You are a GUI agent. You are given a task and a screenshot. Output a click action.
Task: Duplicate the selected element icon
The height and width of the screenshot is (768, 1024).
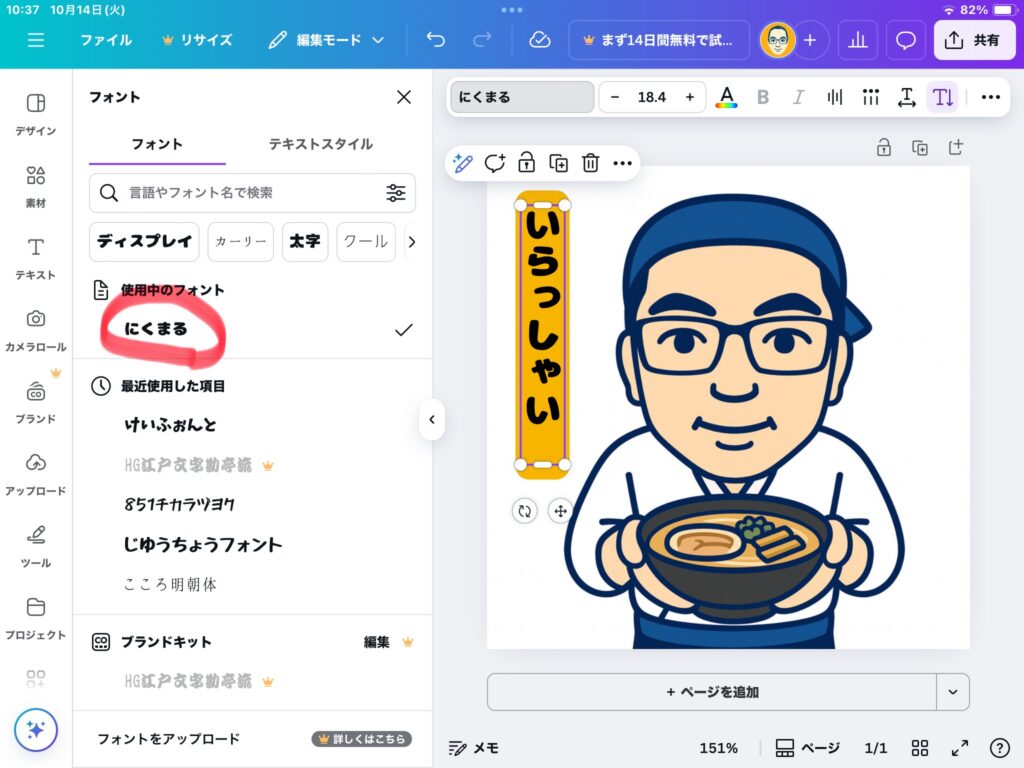(559, 163)
